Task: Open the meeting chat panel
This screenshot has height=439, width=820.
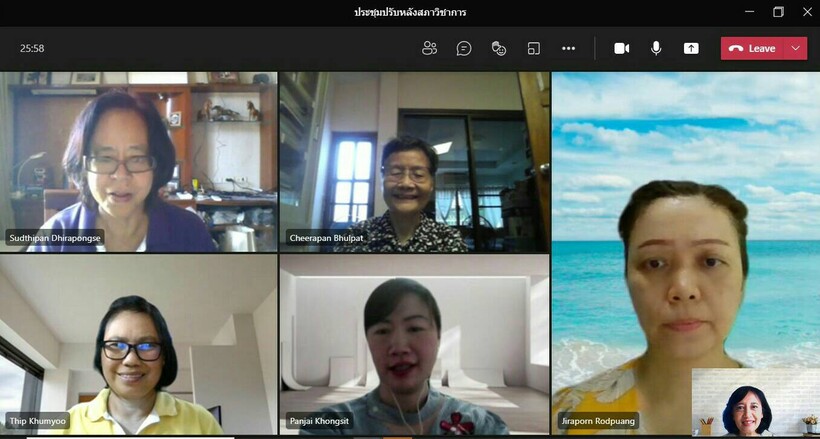Action: click(x=464, y=48)
